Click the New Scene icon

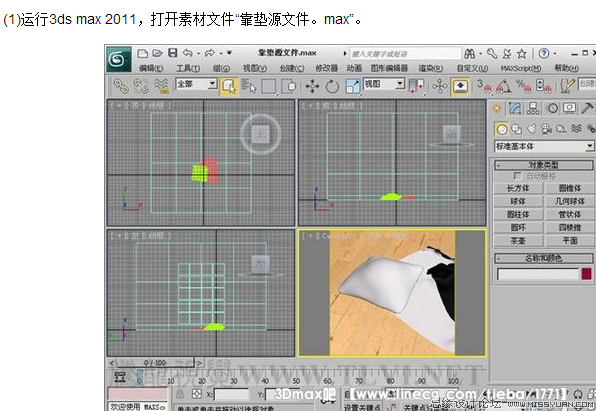coord(143,53)
